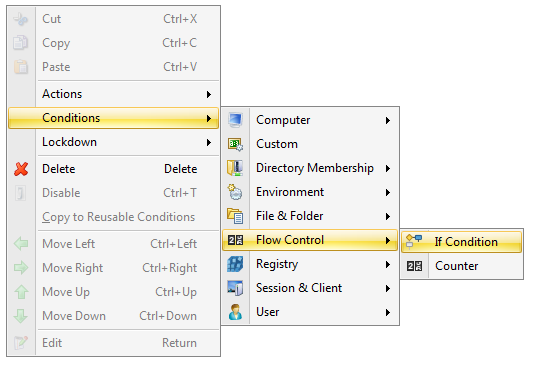
Task: Click the File & Folder icon
Action: point(235,216)
